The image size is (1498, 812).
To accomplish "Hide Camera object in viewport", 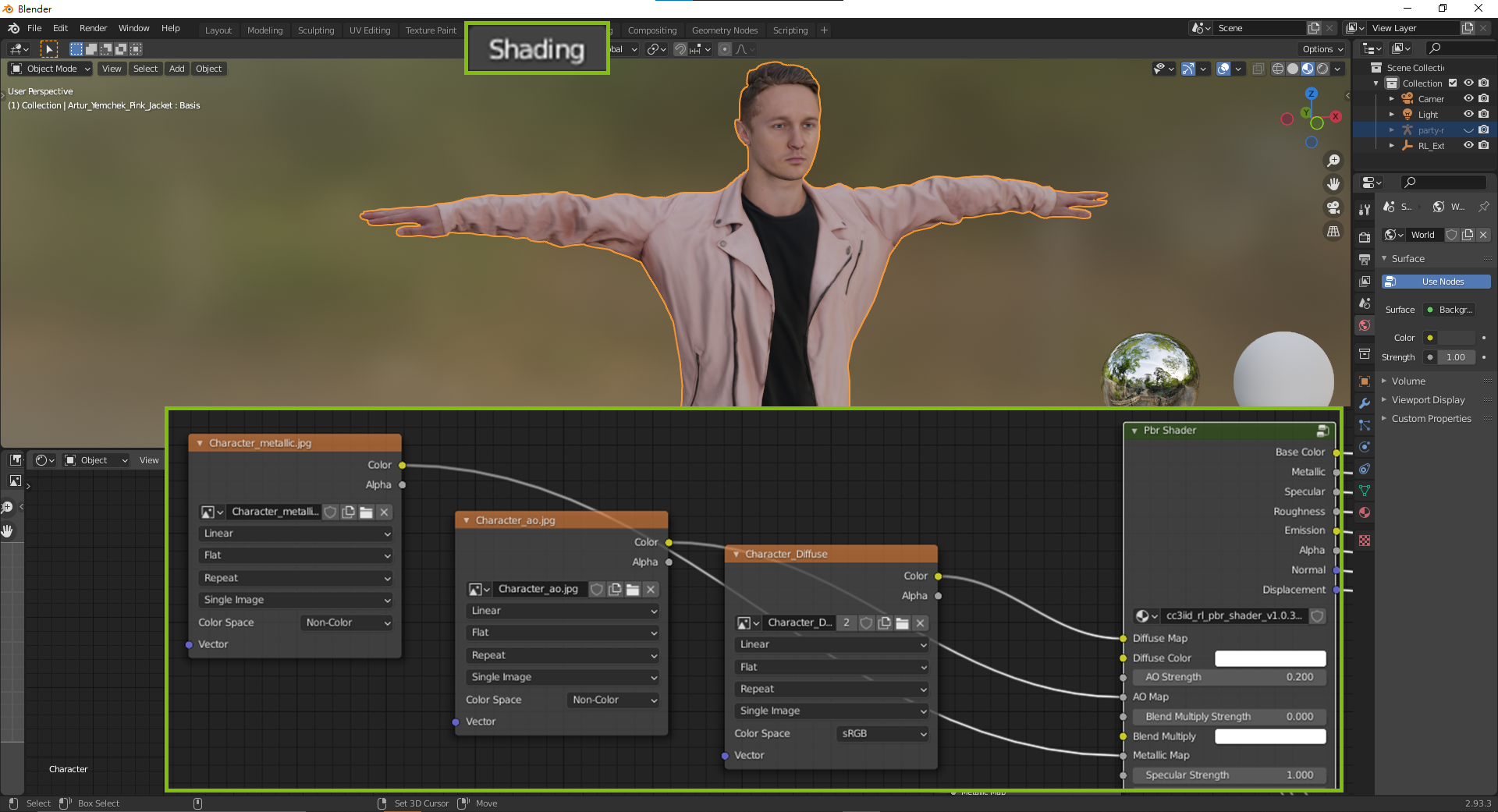I will click(1468, 99).
